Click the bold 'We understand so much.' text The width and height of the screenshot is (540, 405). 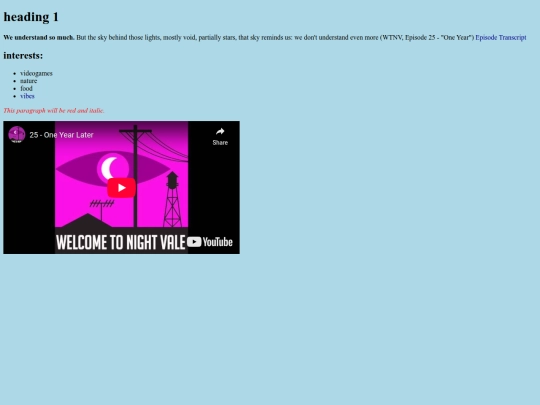coord(39,38)
